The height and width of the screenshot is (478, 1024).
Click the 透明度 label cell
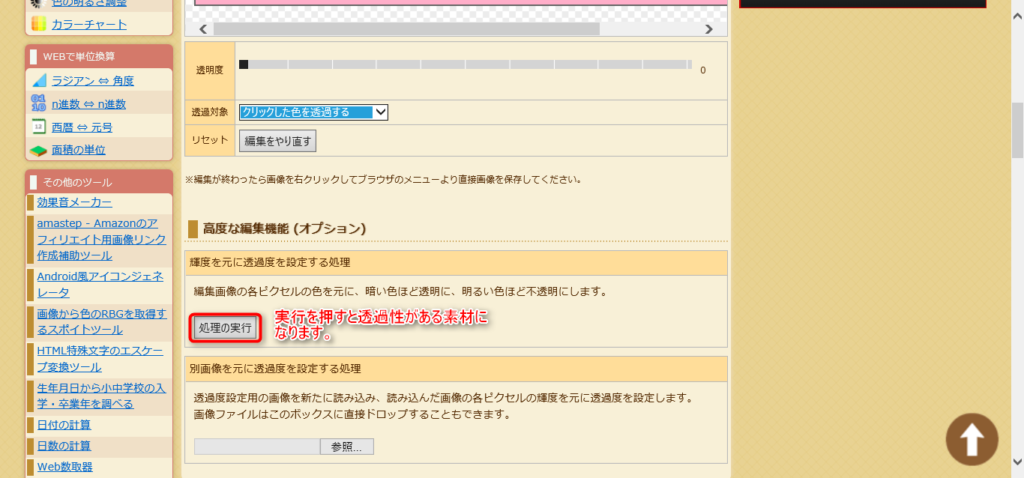[210, 71]
